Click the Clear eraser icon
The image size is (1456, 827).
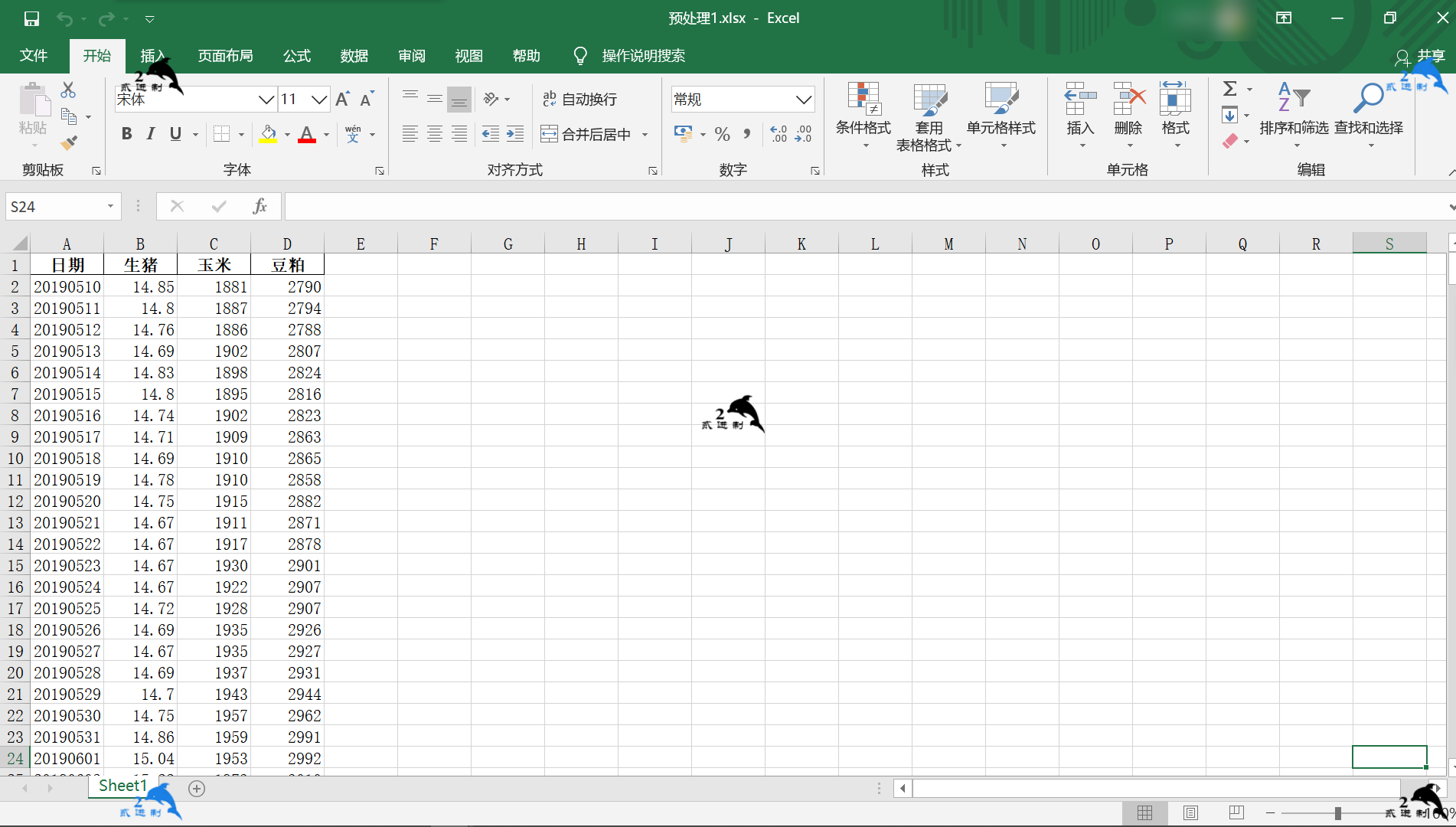(1229, 141)
